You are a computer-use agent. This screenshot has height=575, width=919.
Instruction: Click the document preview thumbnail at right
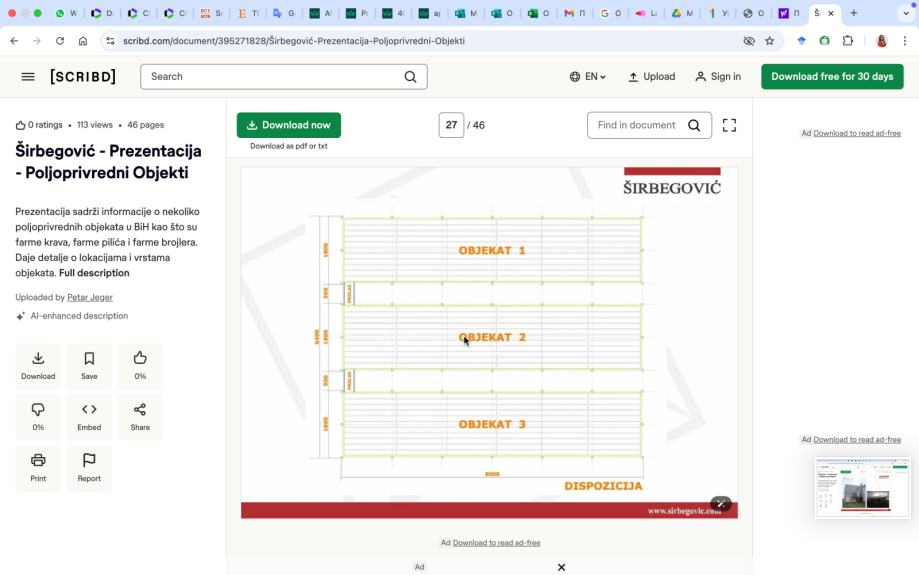pyautogui.click(x=863, y=488)
